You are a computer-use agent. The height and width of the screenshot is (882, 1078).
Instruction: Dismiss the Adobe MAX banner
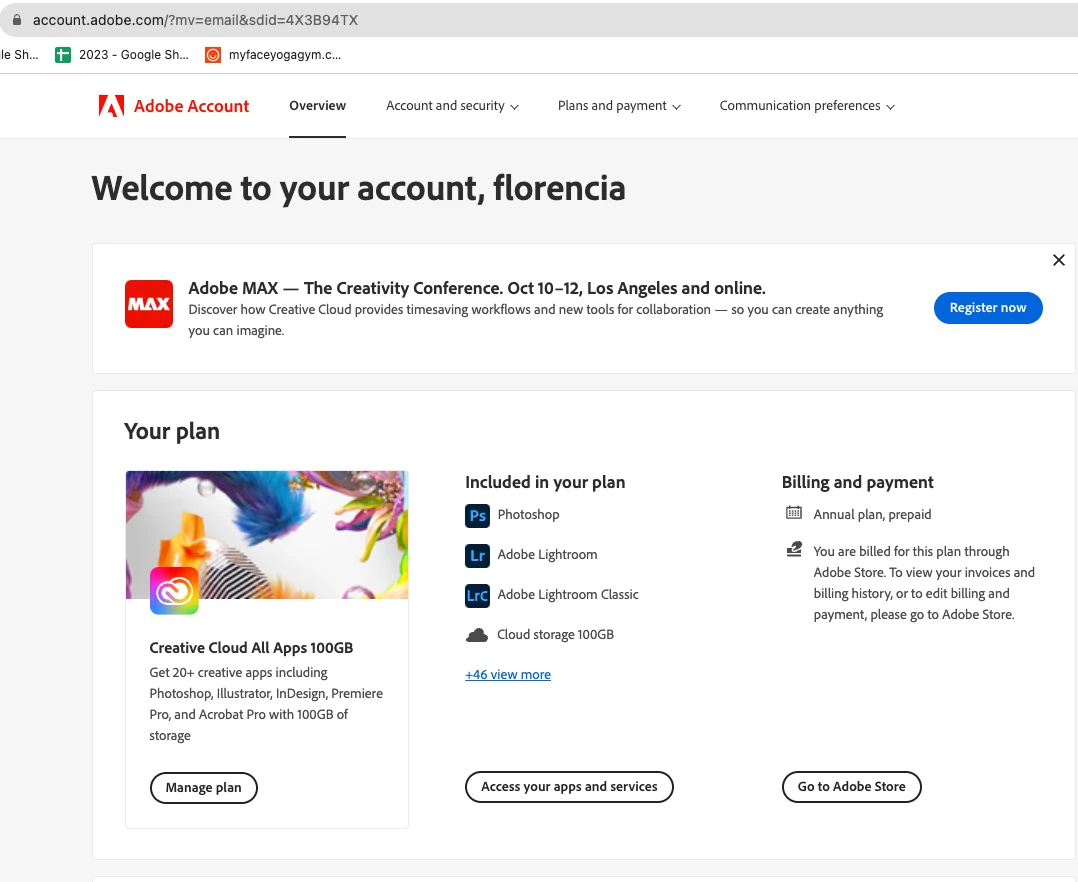point(1059,260)
